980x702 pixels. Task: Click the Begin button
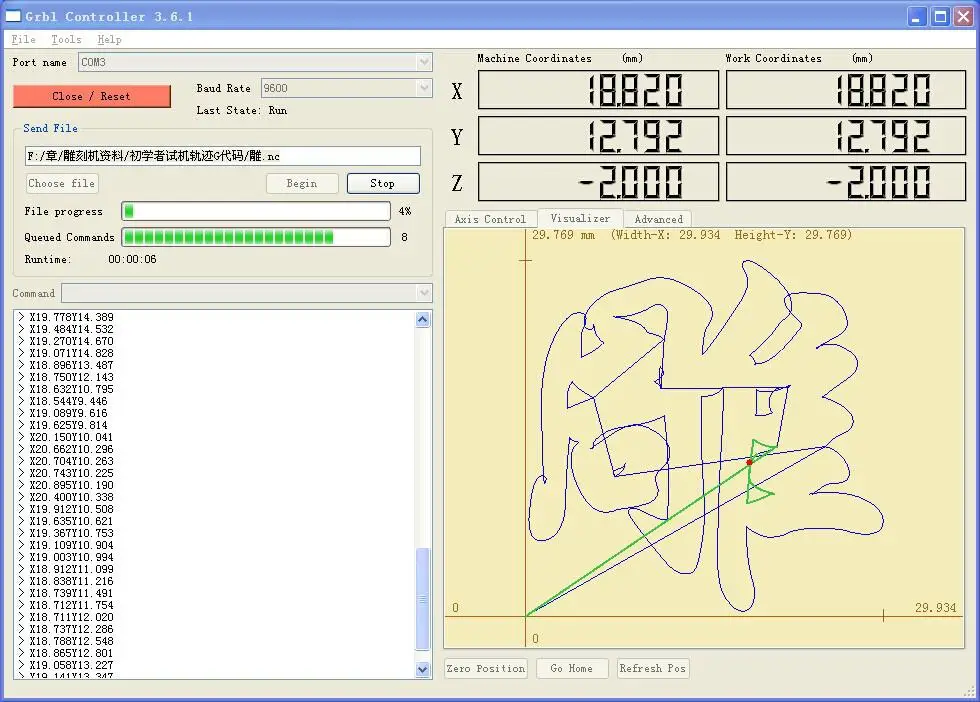(x=302, y=183)
